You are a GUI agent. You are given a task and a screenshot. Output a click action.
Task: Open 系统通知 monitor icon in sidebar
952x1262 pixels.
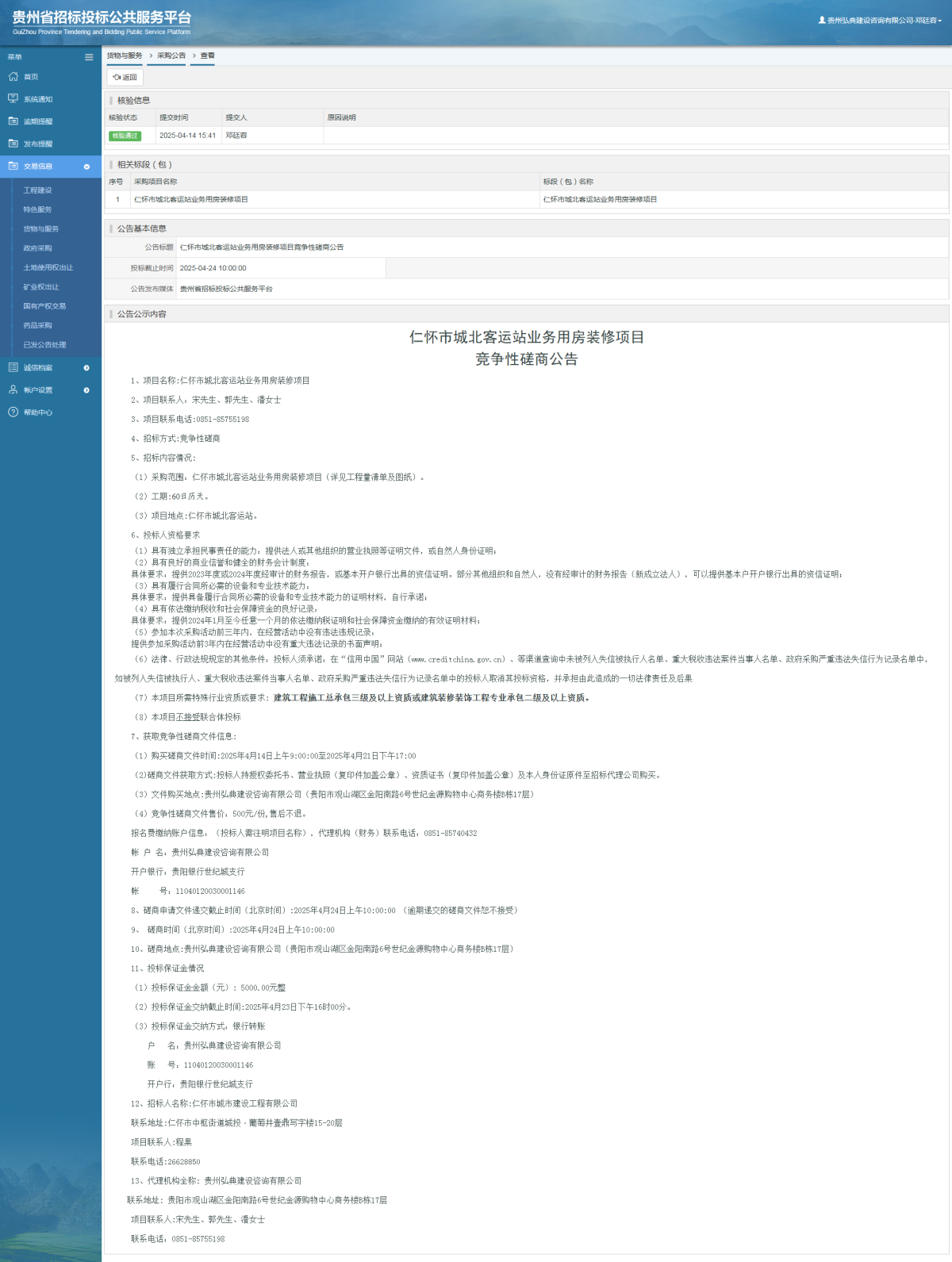coord(13,99)
